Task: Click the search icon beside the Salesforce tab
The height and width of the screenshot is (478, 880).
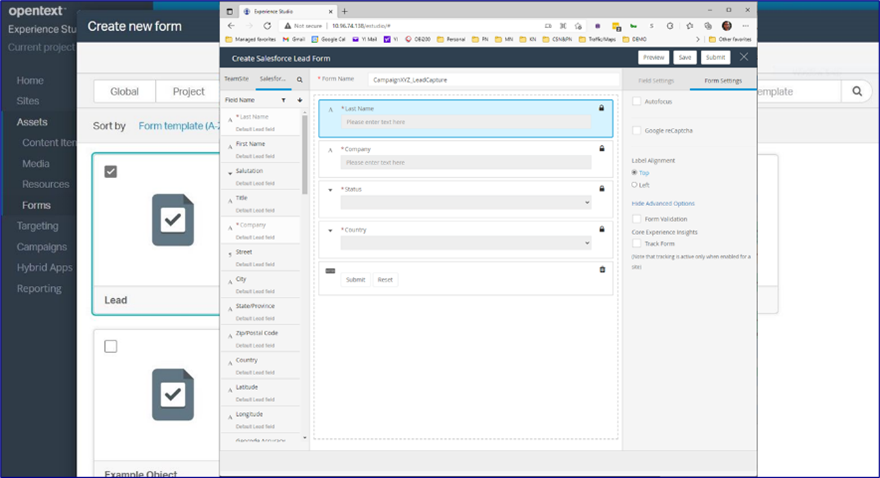Action: [300, 80]
